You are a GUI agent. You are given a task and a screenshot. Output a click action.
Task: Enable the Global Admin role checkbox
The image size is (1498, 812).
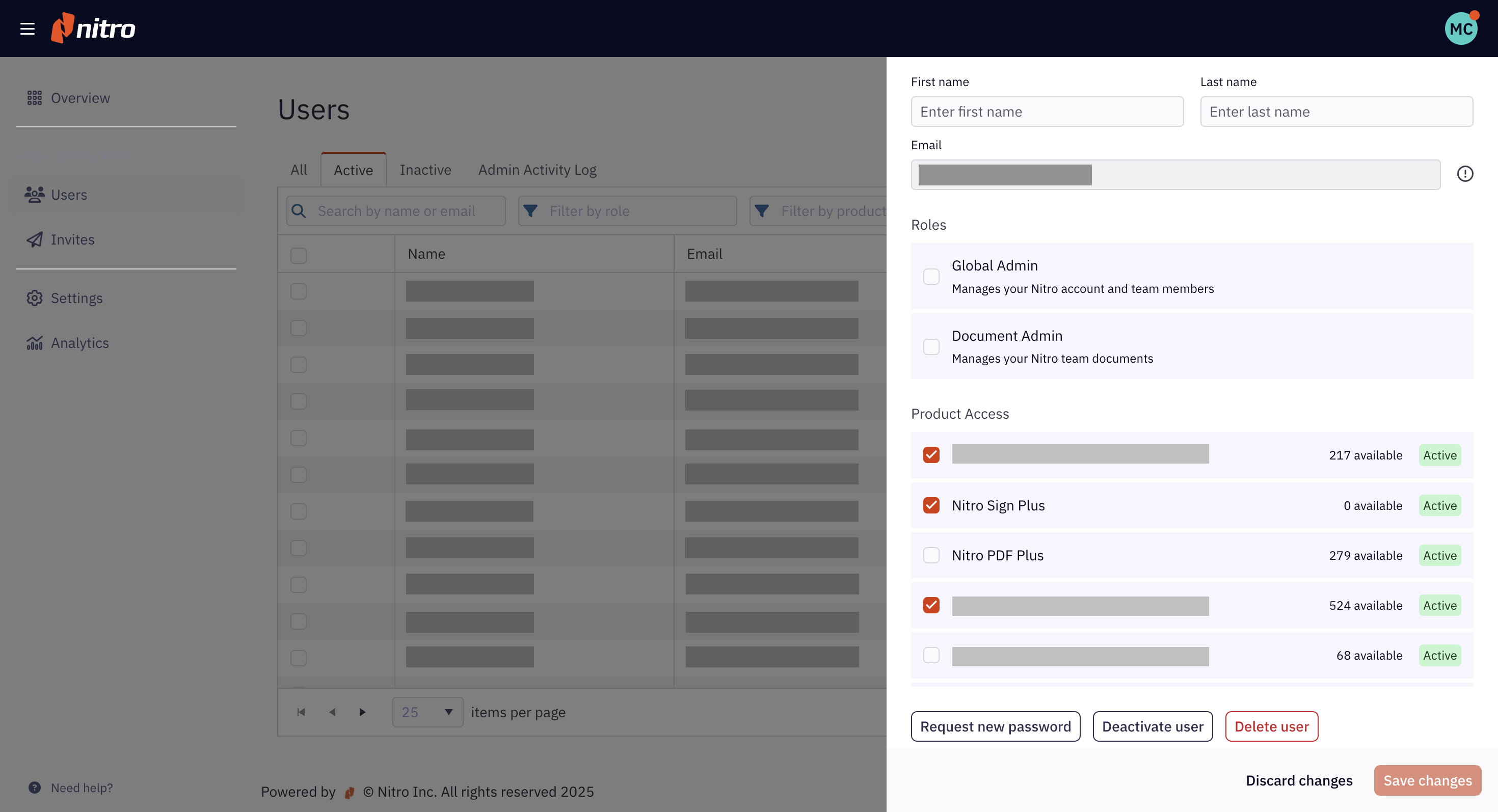931,277
